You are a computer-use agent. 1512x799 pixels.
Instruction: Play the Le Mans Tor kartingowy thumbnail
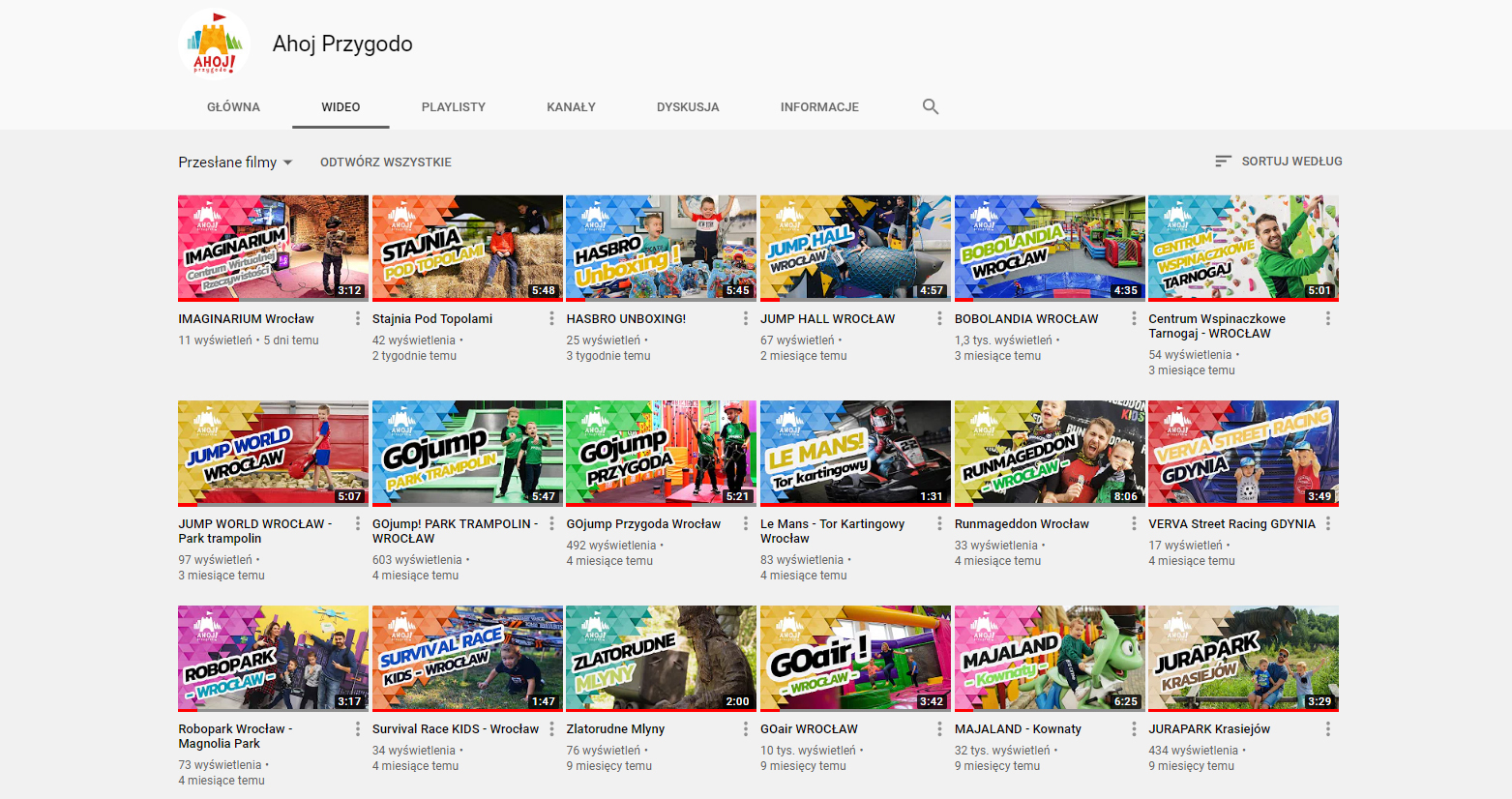(855, 453)
